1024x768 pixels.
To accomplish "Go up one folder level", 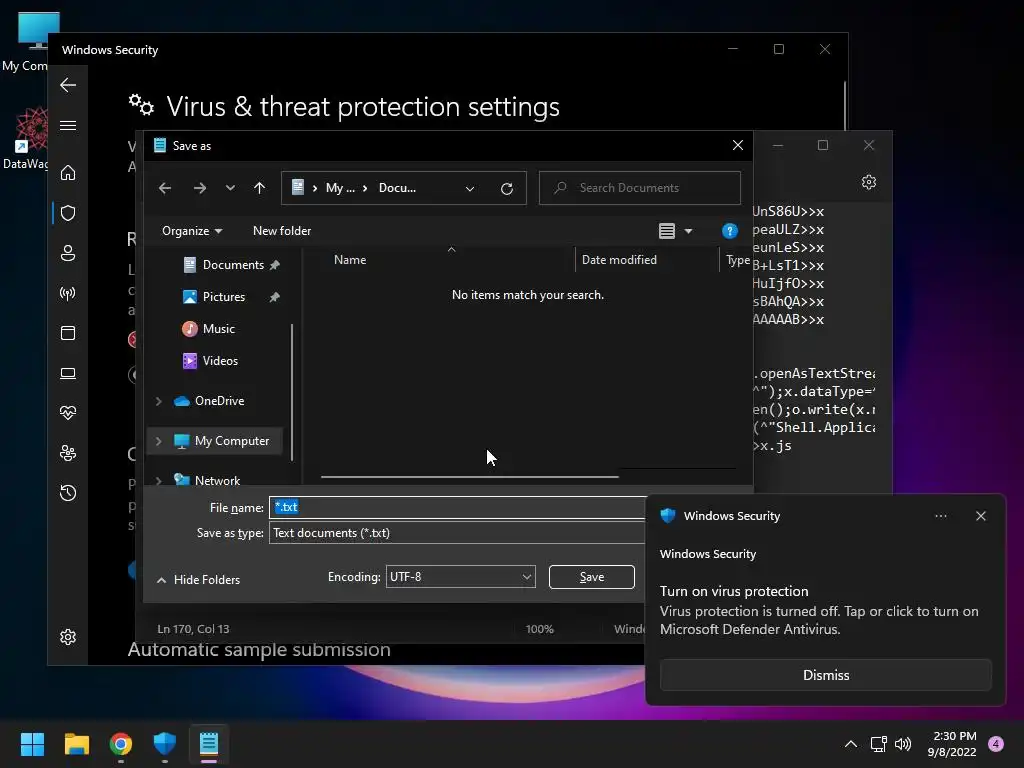I will coord(259,188).
